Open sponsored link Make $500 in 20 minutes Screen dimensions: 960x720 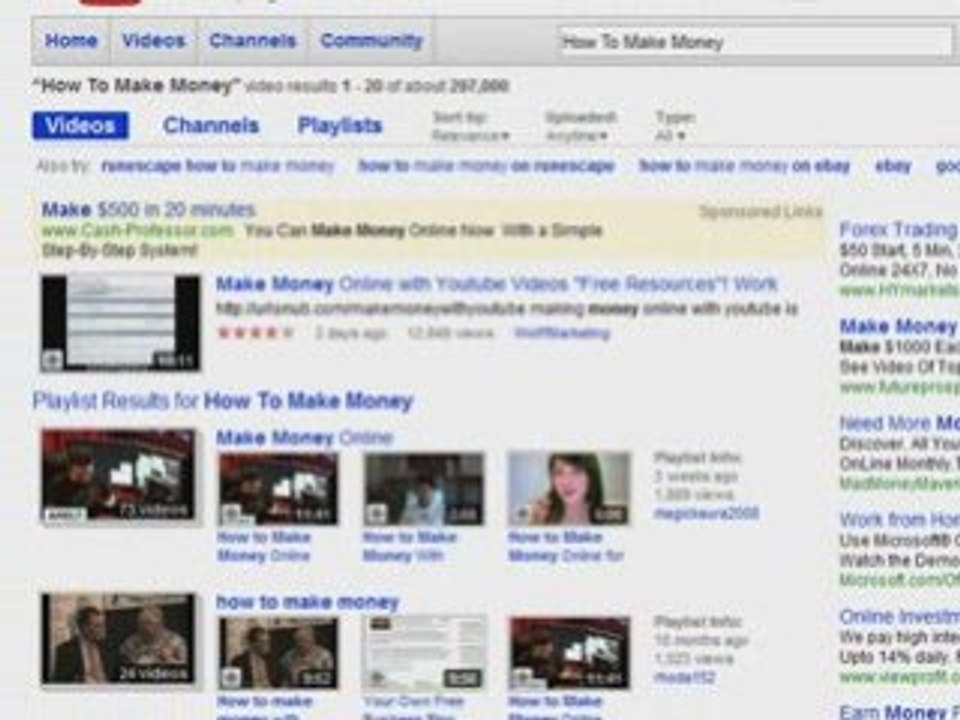(148, 210)
